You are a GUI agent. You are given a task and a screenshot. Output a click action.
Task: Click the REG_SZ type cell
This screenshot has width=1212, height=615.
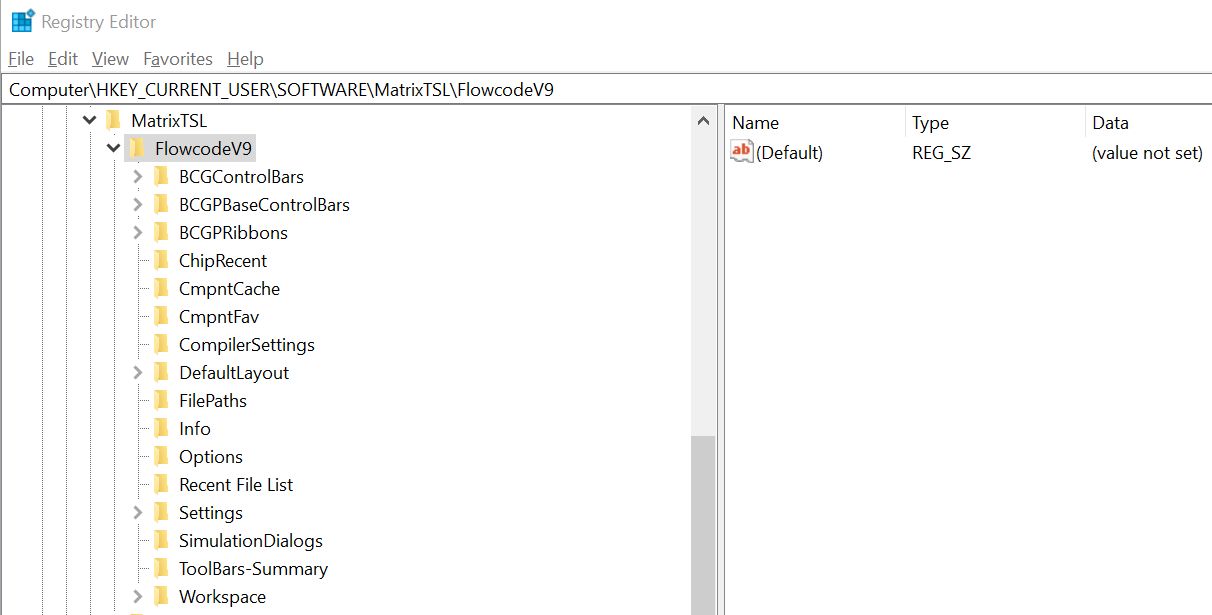tap(941, 153)
